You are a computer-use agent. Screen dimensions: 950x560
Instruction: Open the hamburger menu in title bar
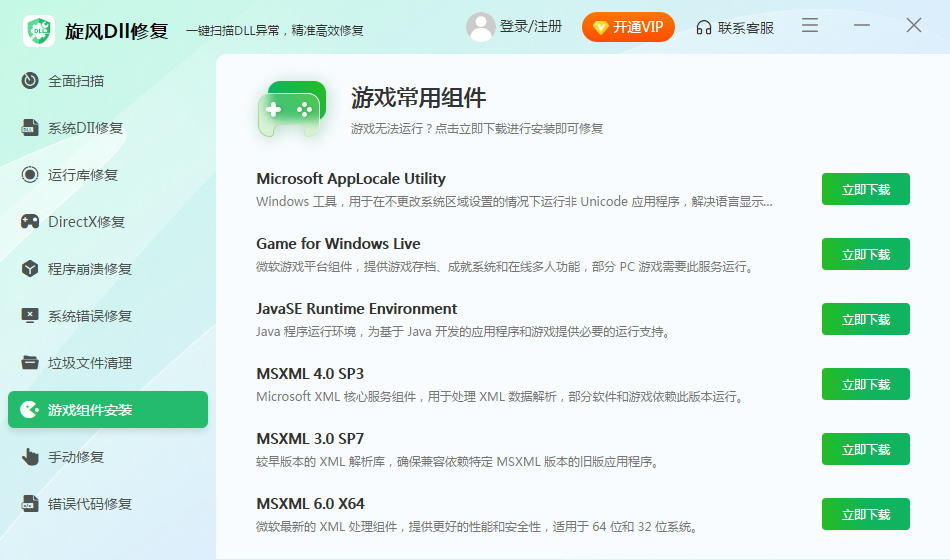click(810, 26)
